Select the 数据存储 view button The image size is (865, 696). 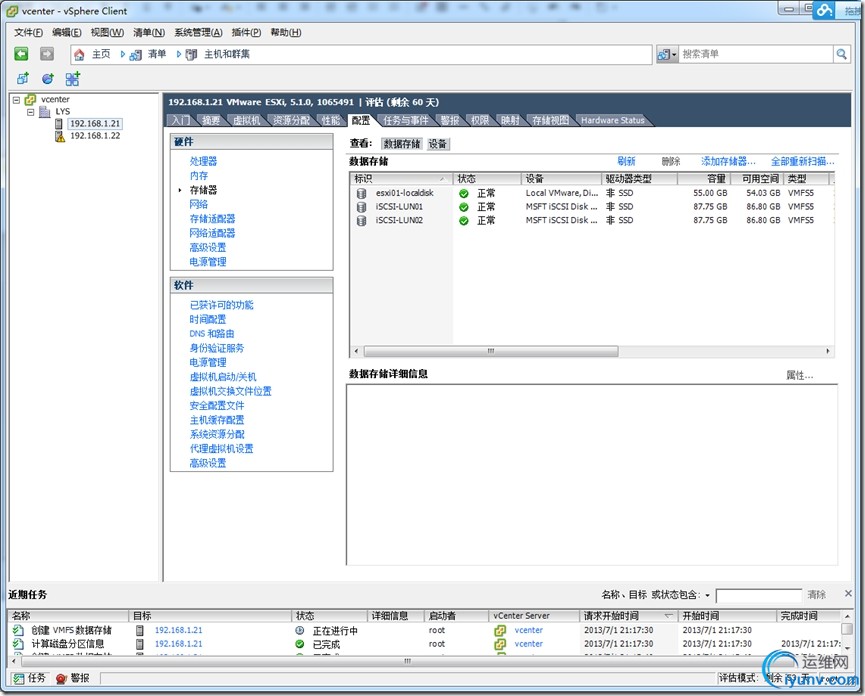[x=402, y=144]
